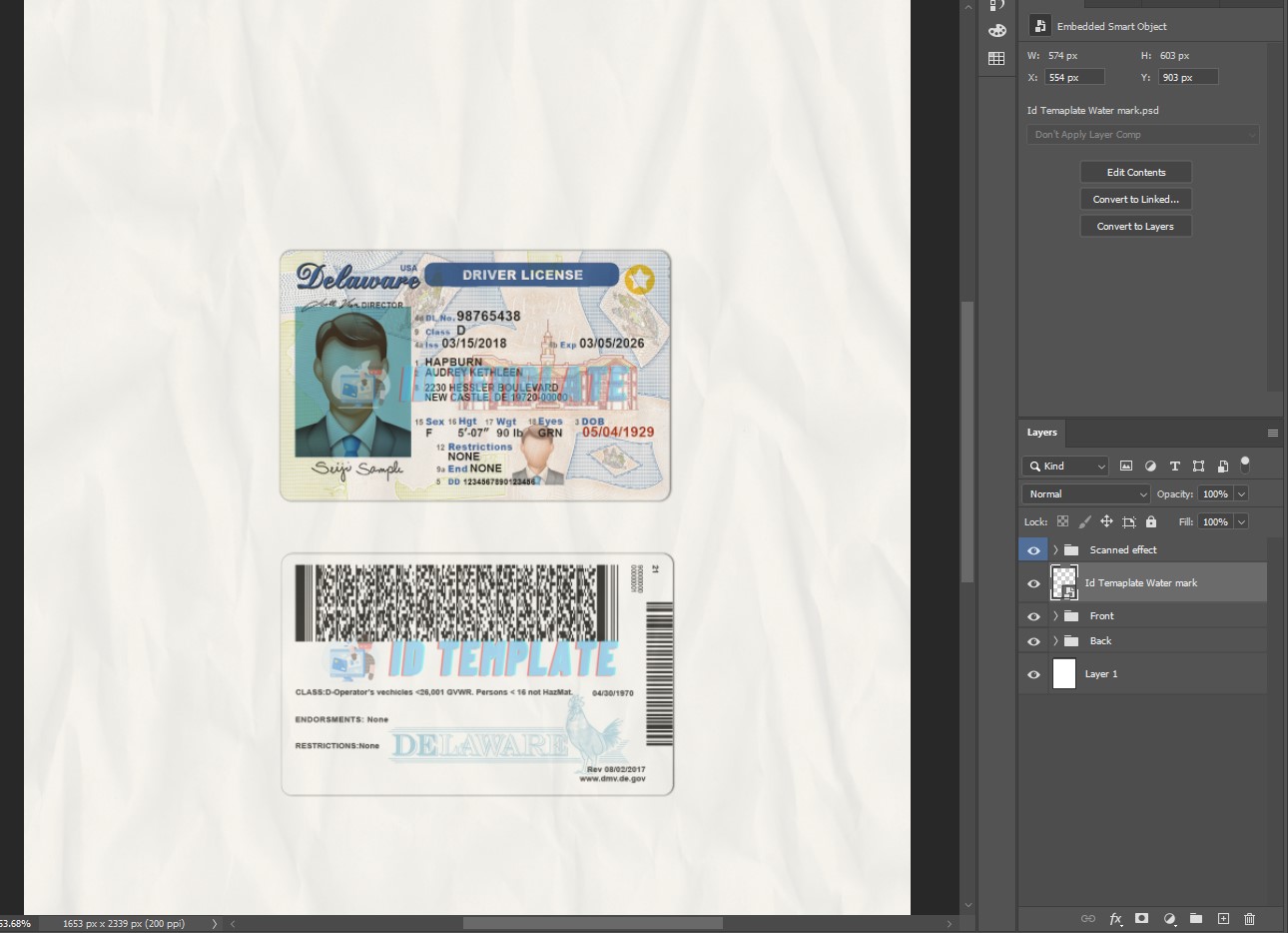Open the Fill slider dropdown arrow
The height and width of the screenshot is (933, 1288).
tap(1241, 521)
